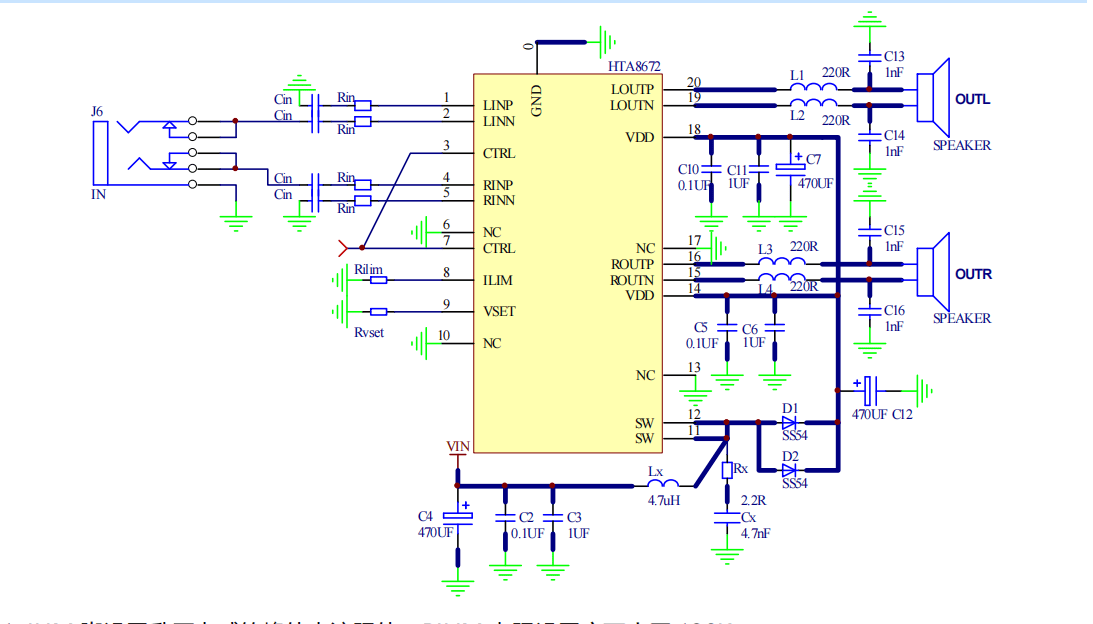Select the D2 SS54 diode symbol

790,471
